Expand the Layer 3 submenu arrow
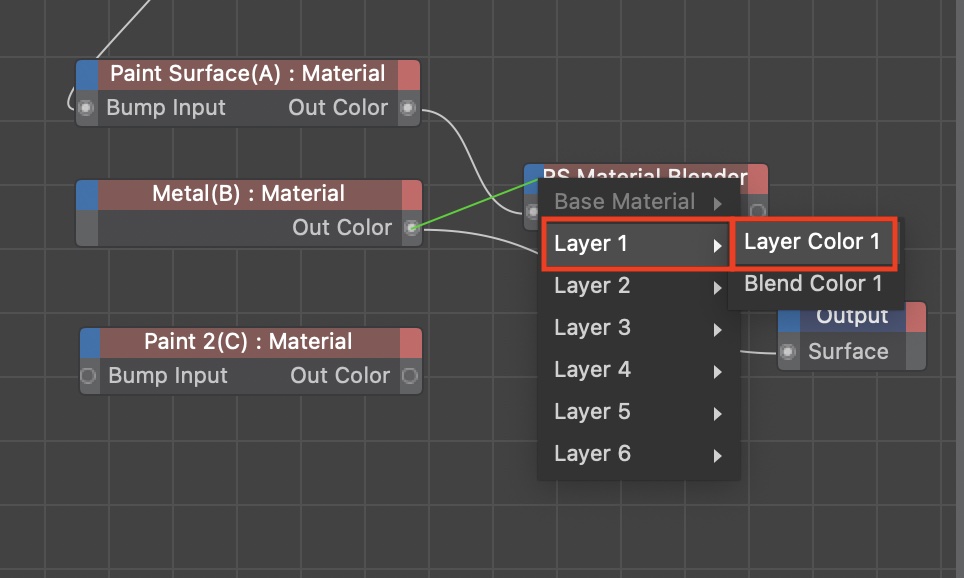 point(717,329)
